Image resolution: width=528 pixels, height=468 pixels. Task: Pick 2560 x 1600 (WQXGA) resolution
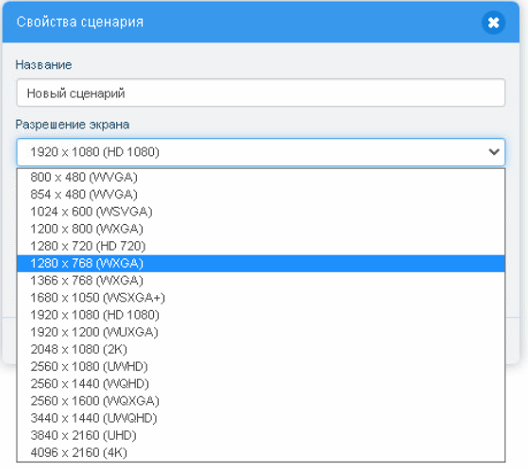click(261, 401)
